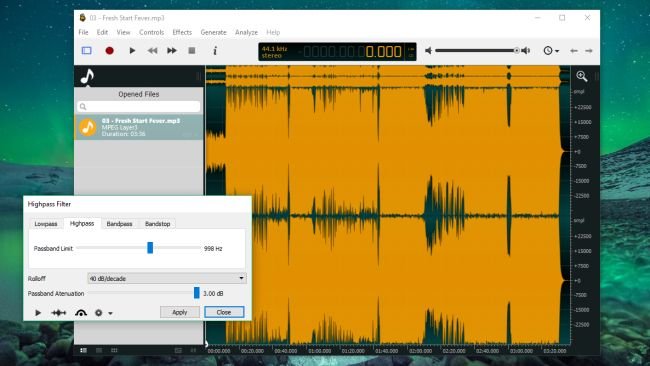Open the Help menu
Image resolution: width=650 pixels, height=366 pixels.
tap(273, 32)
